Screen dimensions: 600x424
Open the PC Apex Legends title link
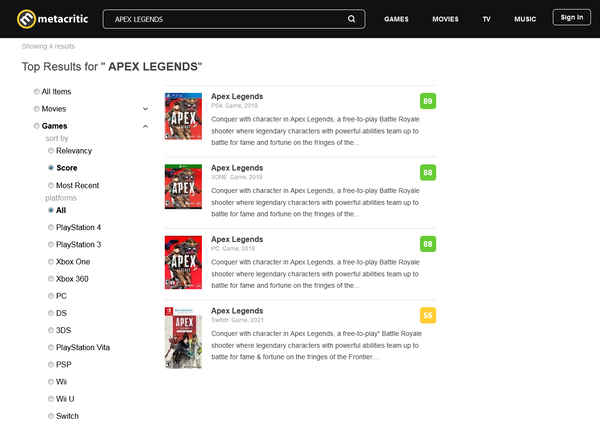tap(237, 240)
